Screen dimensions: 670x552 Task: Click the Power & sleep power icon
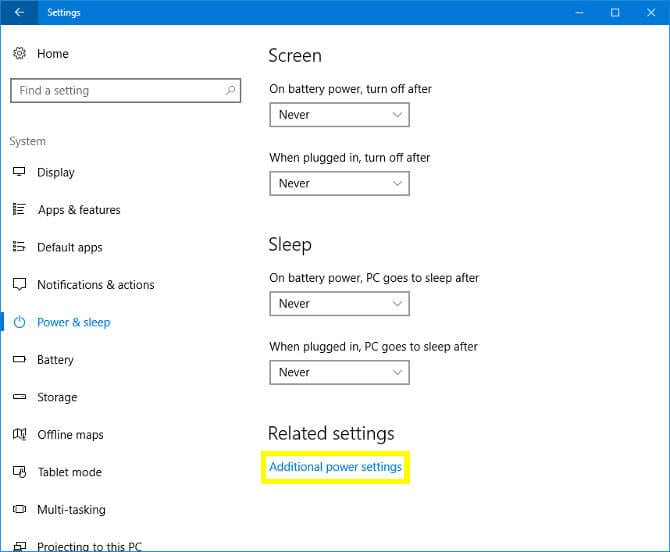(19, 322)
